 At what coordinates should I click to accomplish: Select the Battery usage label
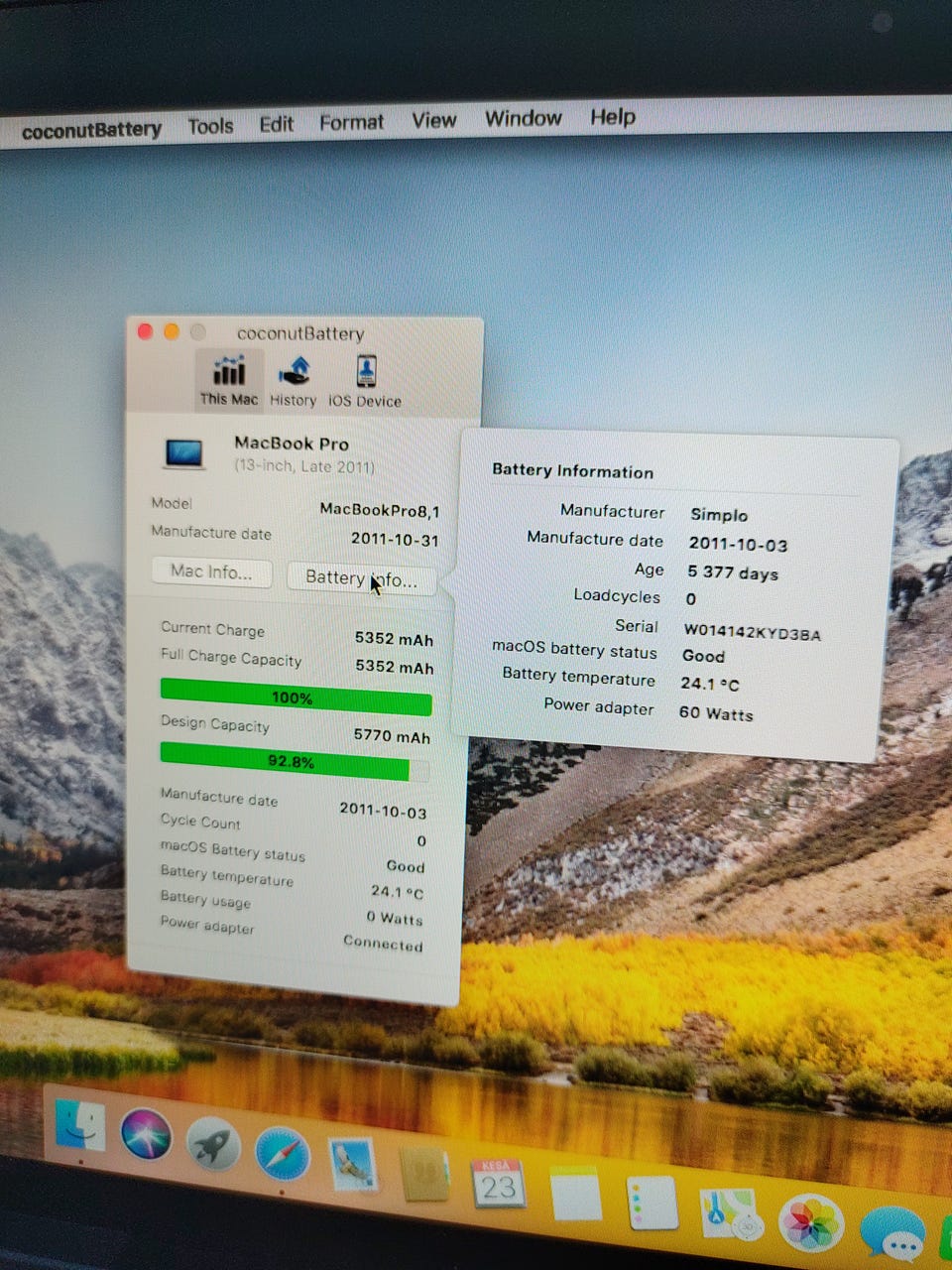pyautogui.click(x=205, y=899)
